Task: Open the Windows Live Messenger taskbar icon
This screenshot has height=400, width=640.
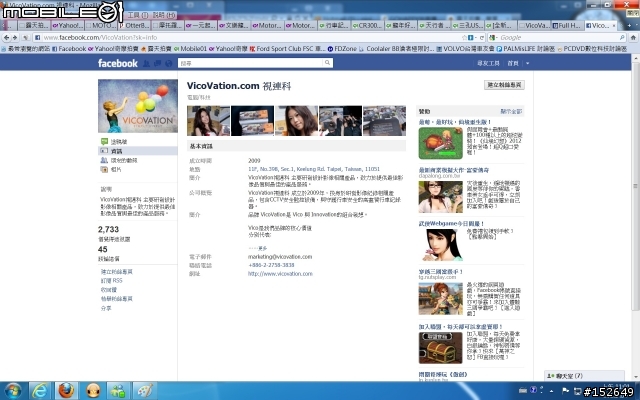Action: tap(119, 391)
